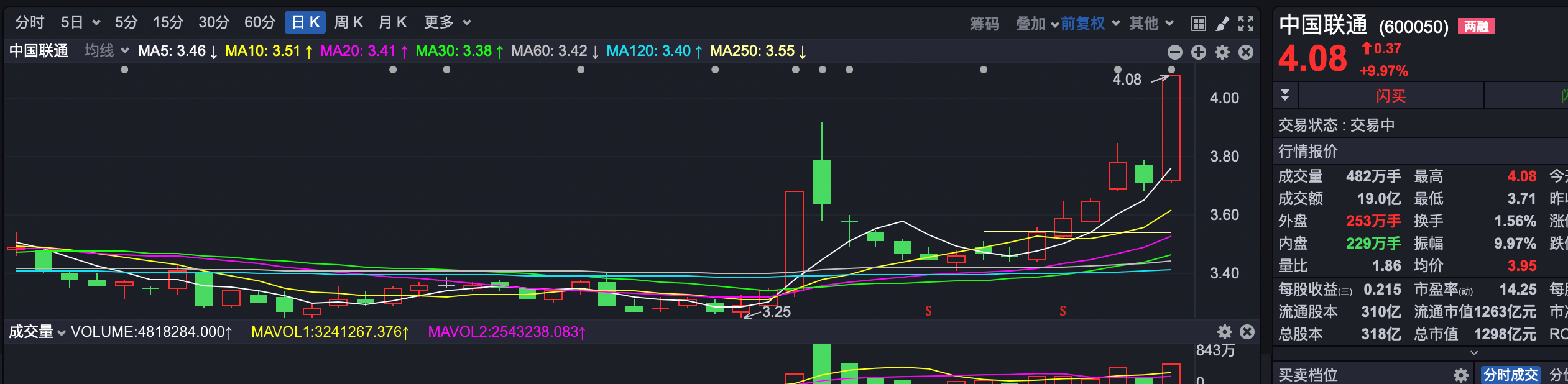The height and width of the screenshot is (384, 1568).
Task: Click the 总市值 1298亿元 value
Action: (x=1505, y=334)
